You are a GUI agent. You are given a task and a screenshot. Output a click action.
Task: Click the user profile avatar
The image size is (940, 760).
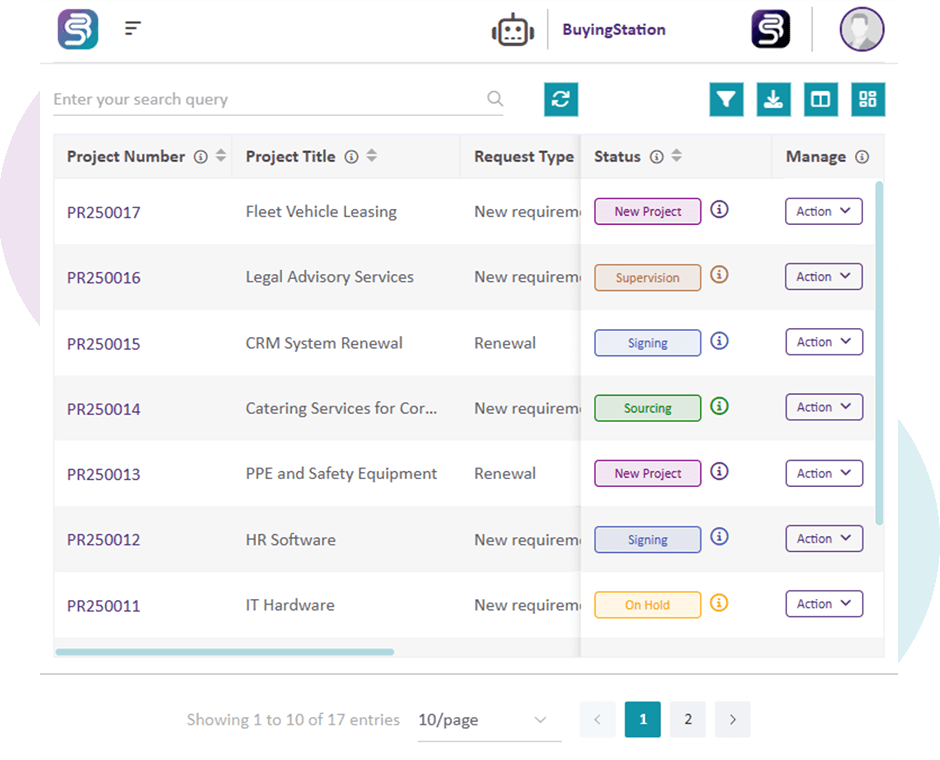click(x=861, y=28)
